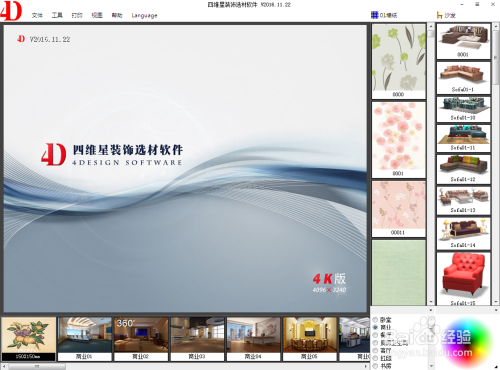Click the partially visible seventh scene thumbnail
Image resolution: width=500 pixels, height=370 pixels.
pos(354,339)
